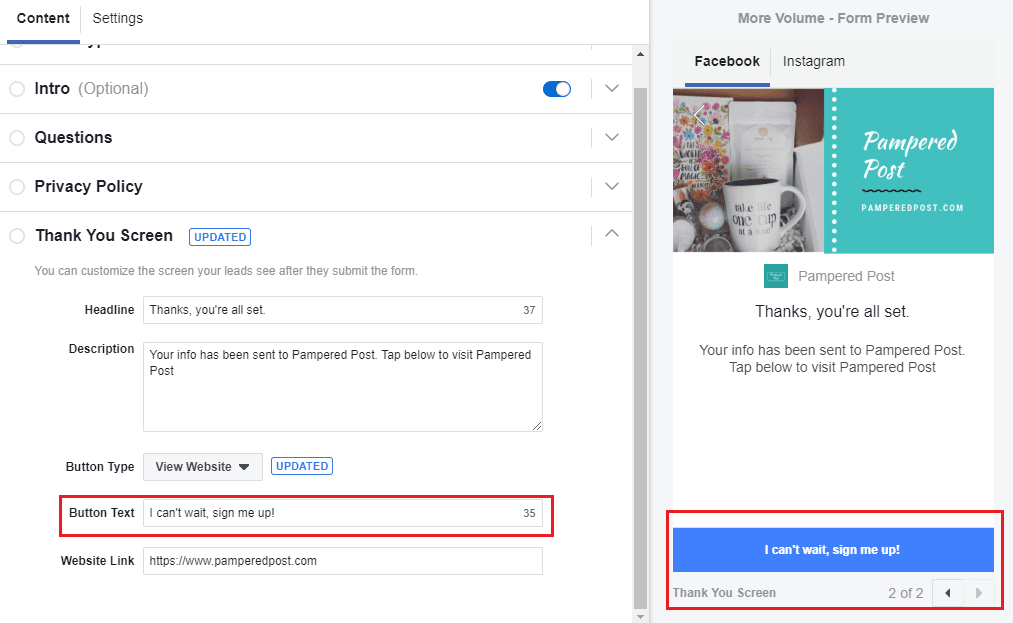The height and width of the screenshot is (623, 1013).
Task: Click the UPDATED badge beside Thank You Screen
Action: [x=219, y=236]
